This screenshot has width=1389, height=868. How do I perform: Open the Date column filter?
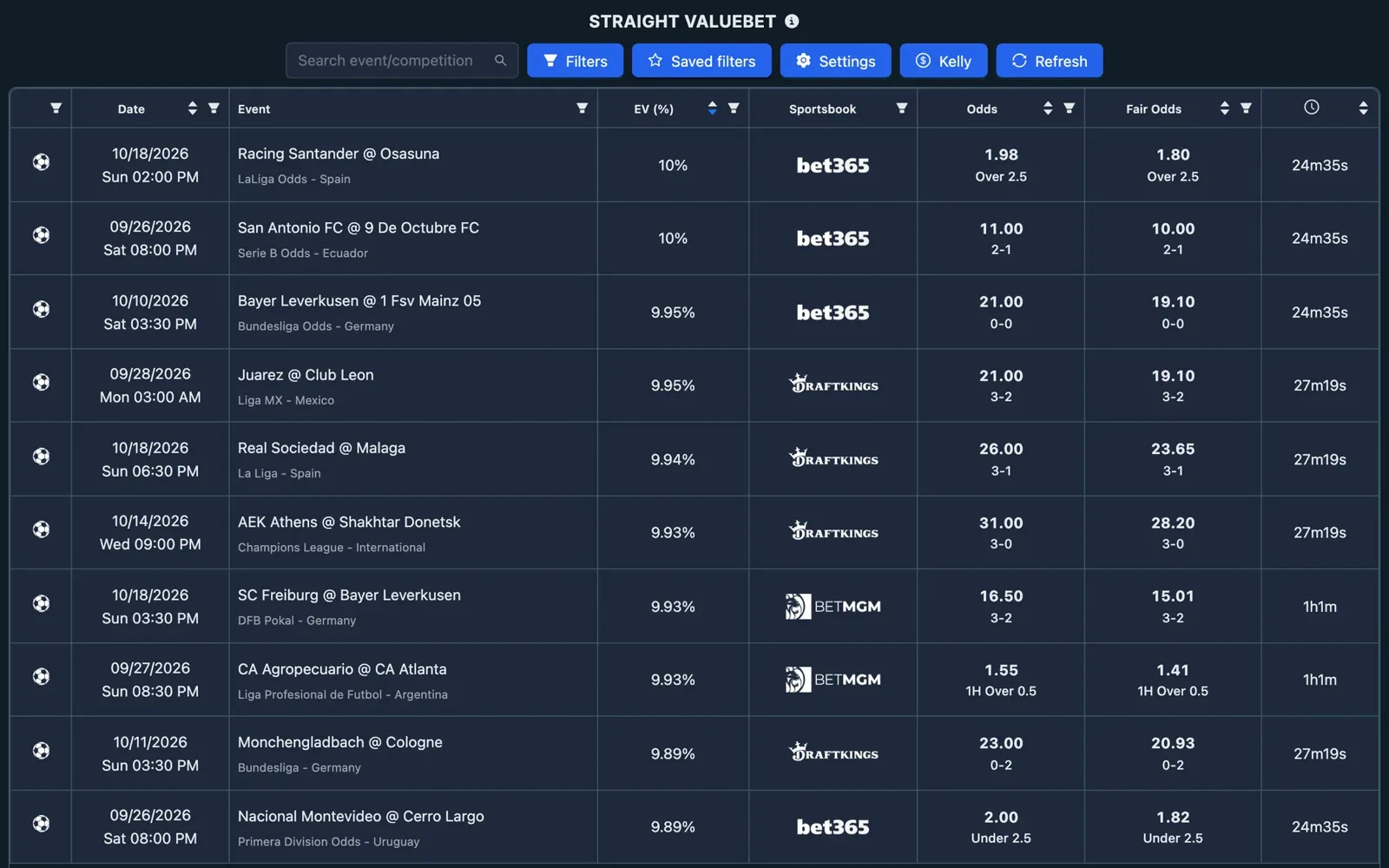(214, 108)
